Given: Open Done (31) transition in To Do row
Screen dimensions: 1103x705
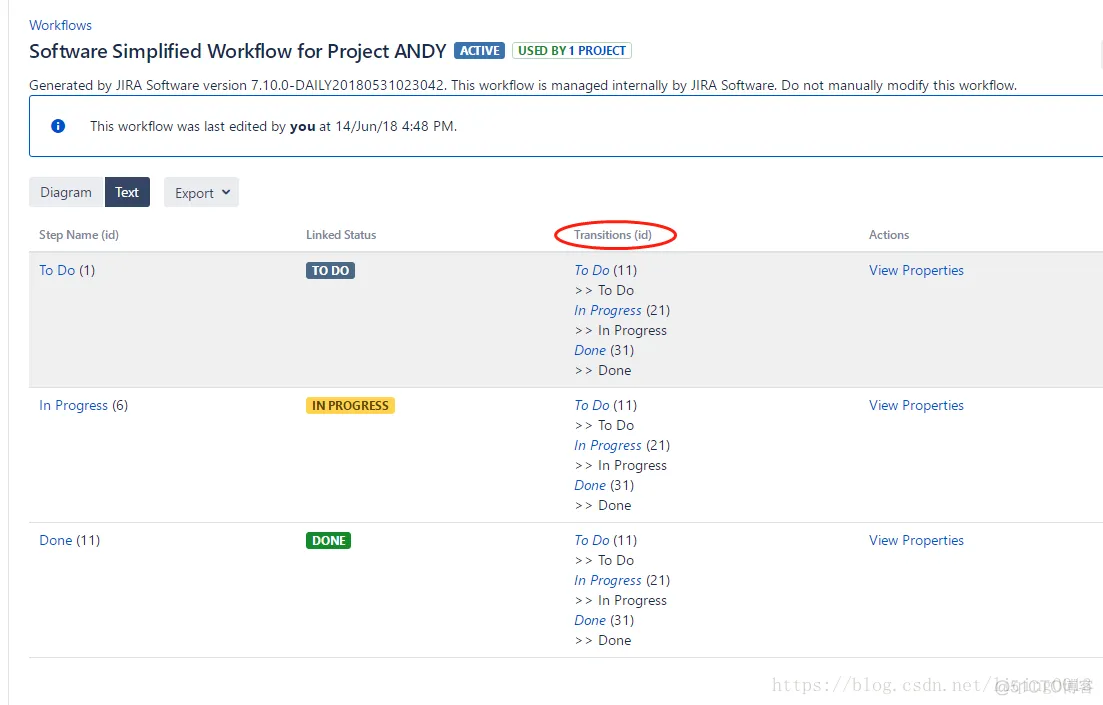Looking at the screenshot, I should 590,350.
